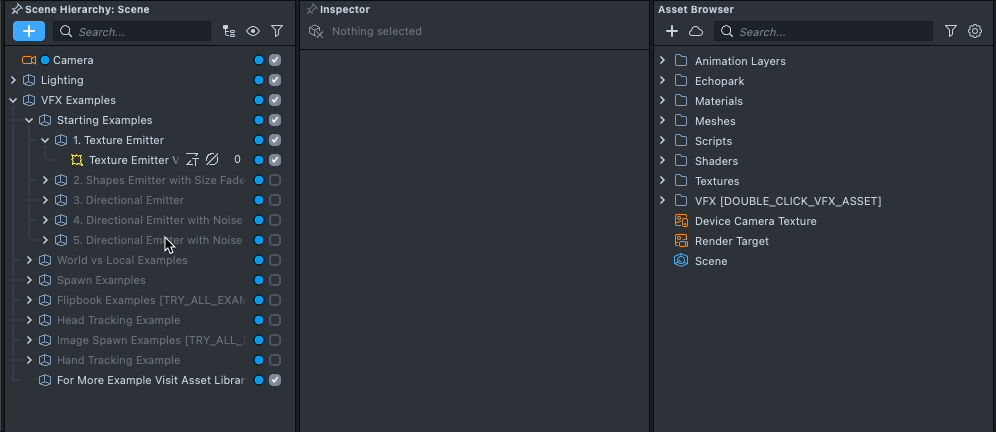Open Asset Browser settings gear

[974, 31]
